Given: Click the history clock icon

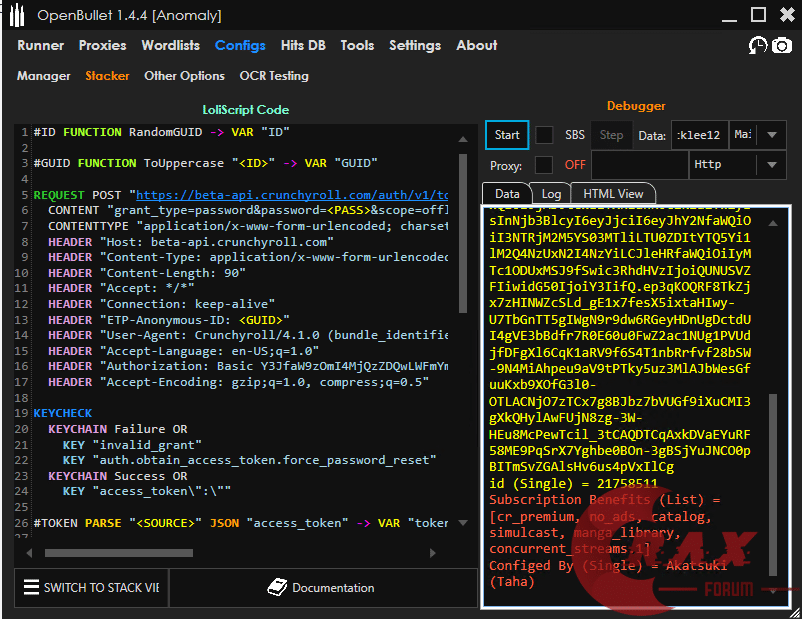Looking at the screenshot, I should tap(758, 46).
